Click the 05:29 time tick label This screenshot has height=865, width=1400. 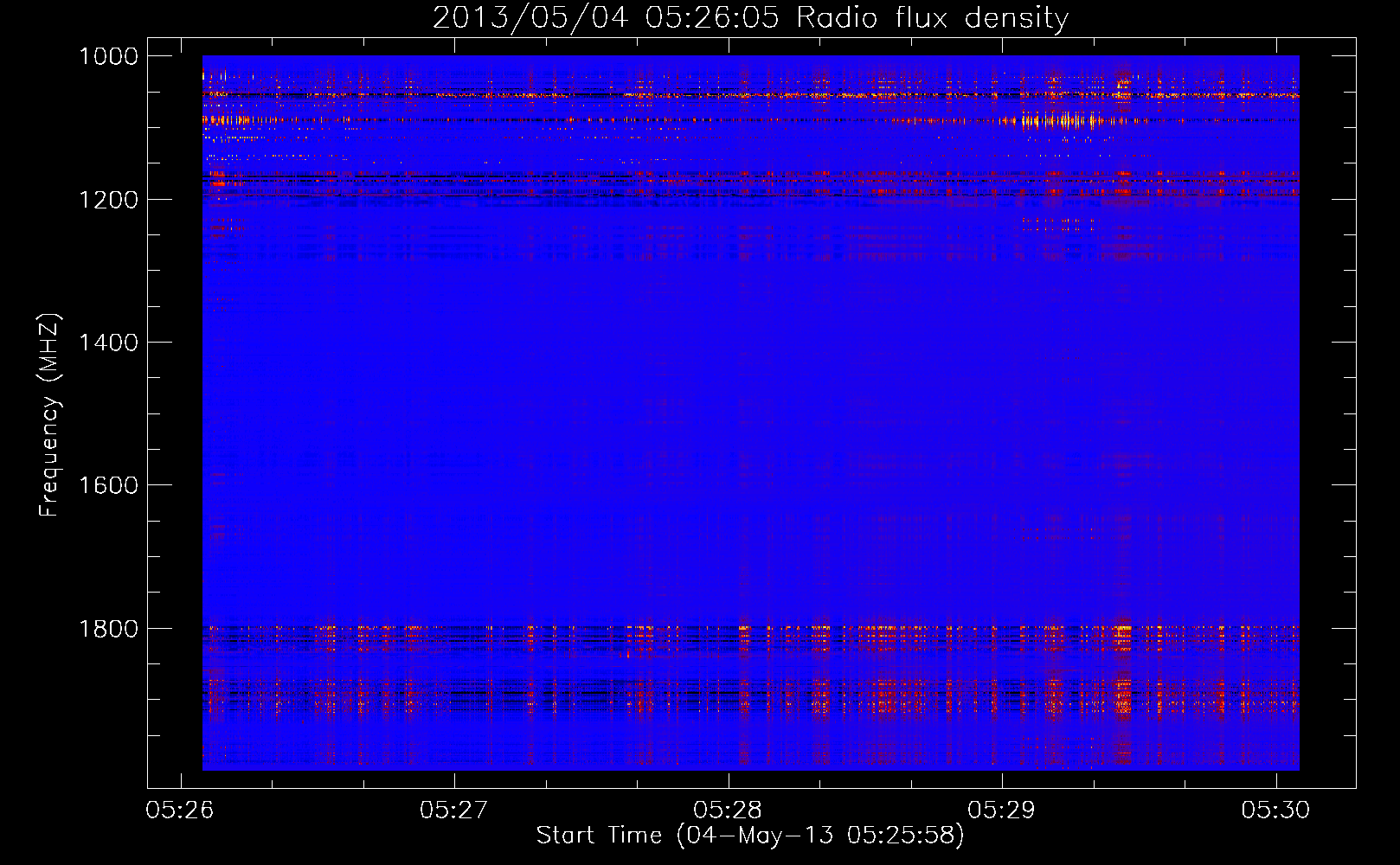pyautogui.click(x=1002, y=810)
